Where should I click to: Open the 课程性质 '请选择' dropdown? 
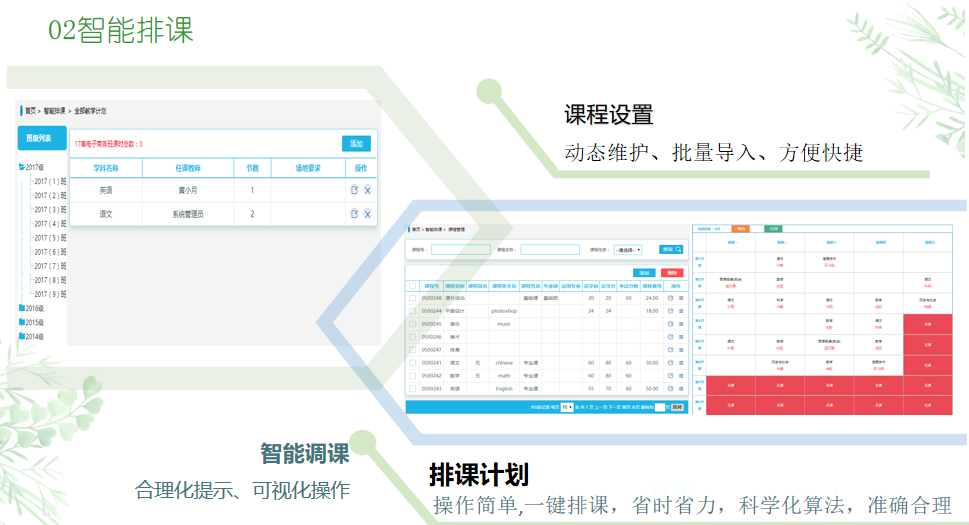628,250
